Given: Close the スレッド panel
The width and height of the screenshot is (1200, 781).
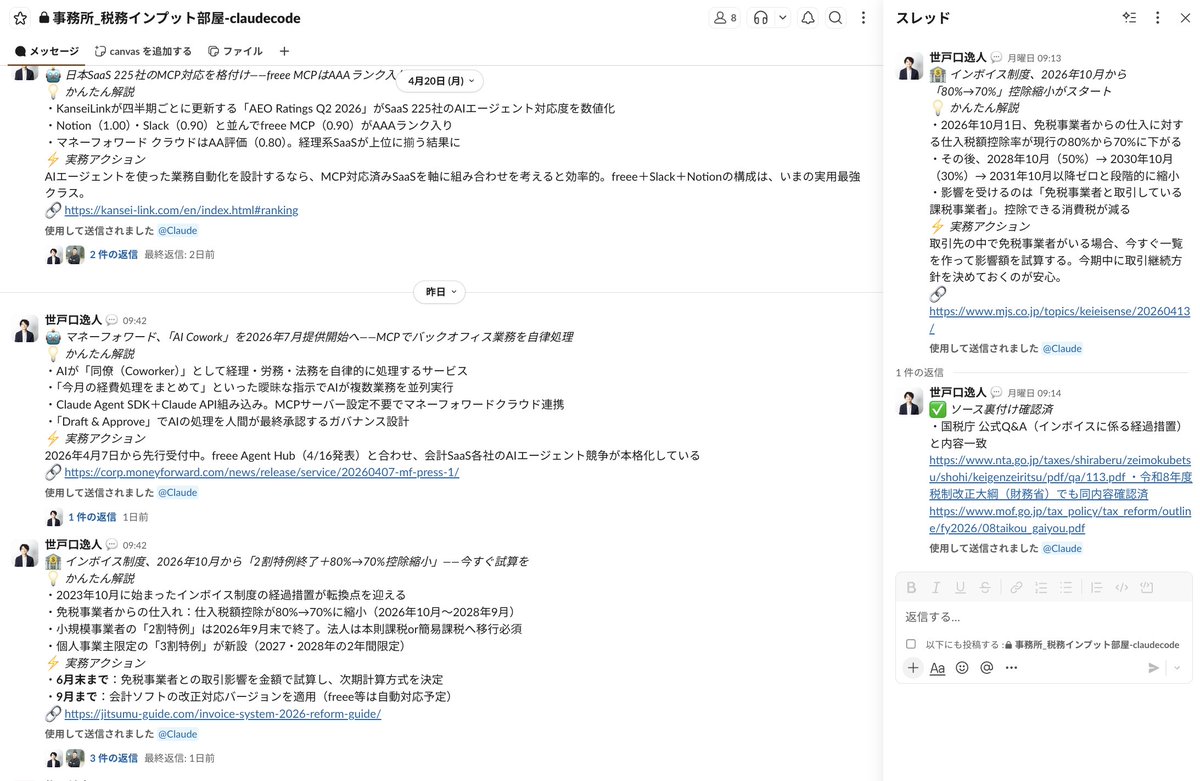Looking at the screenshot, I should coord(1184,18).
